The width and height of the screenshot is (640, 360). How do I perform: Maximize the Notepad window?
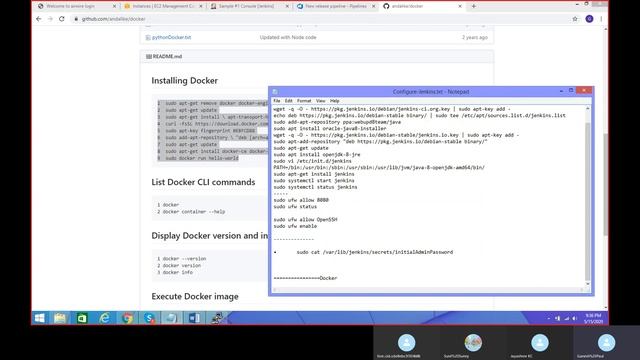tap(571, 91)
